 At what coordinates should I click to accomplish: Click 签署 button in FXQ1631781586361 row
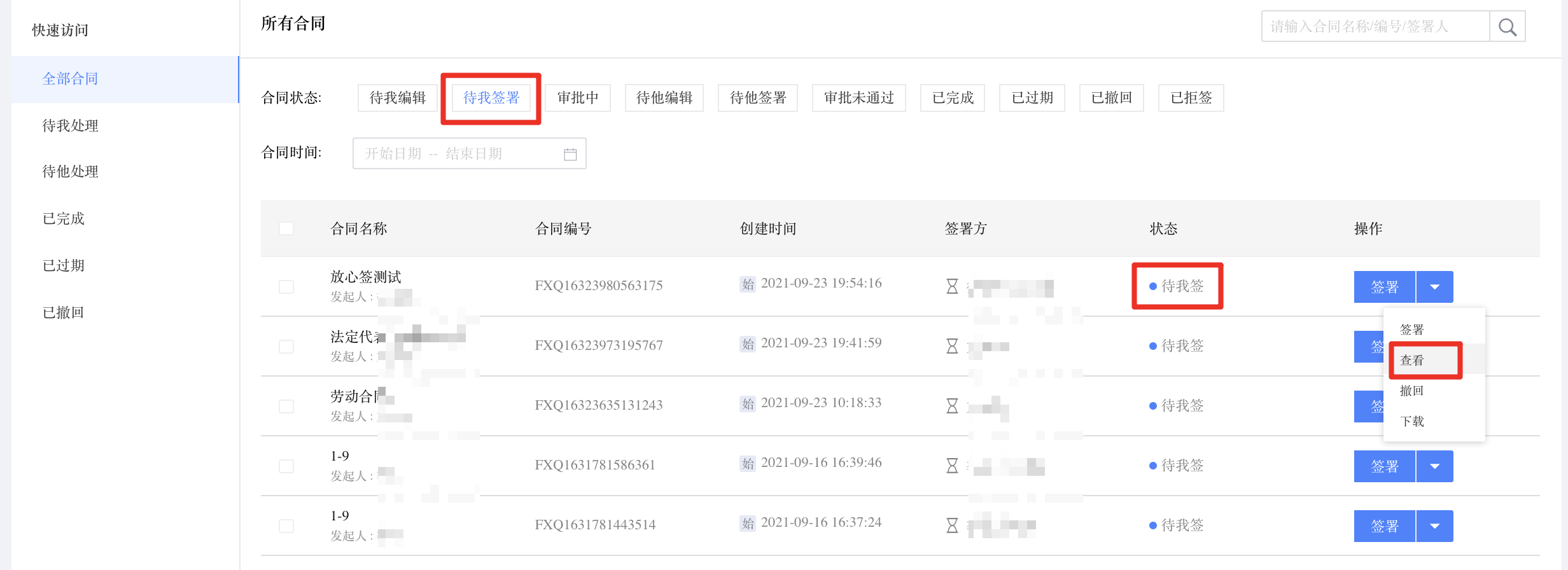pyautogui.click(x=1385, y=466)
